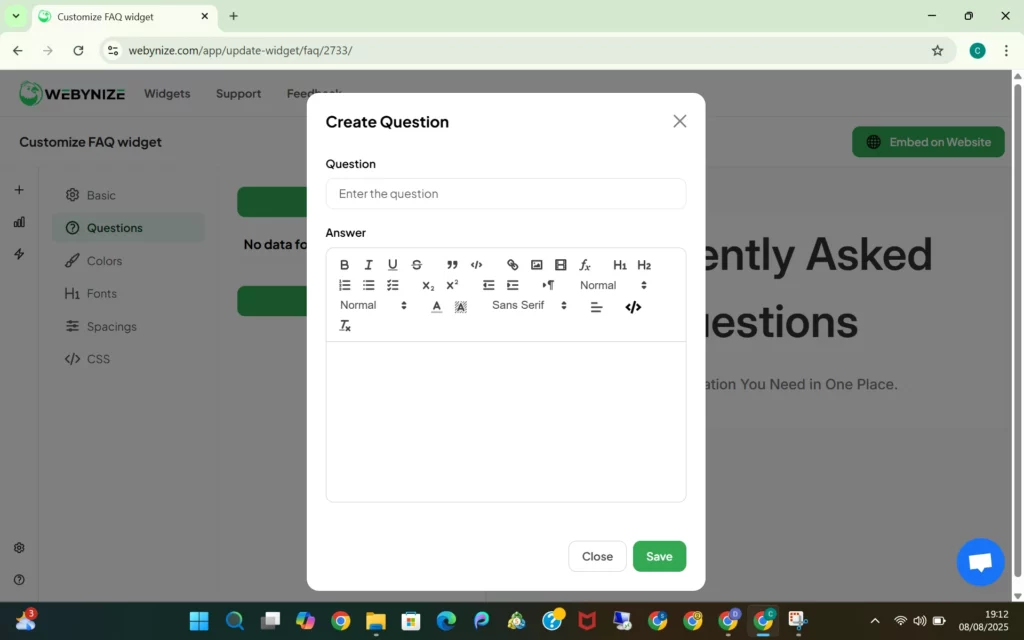Create a bulleted list
Viewport: 1024px width, 640px height.
(368, 285)
